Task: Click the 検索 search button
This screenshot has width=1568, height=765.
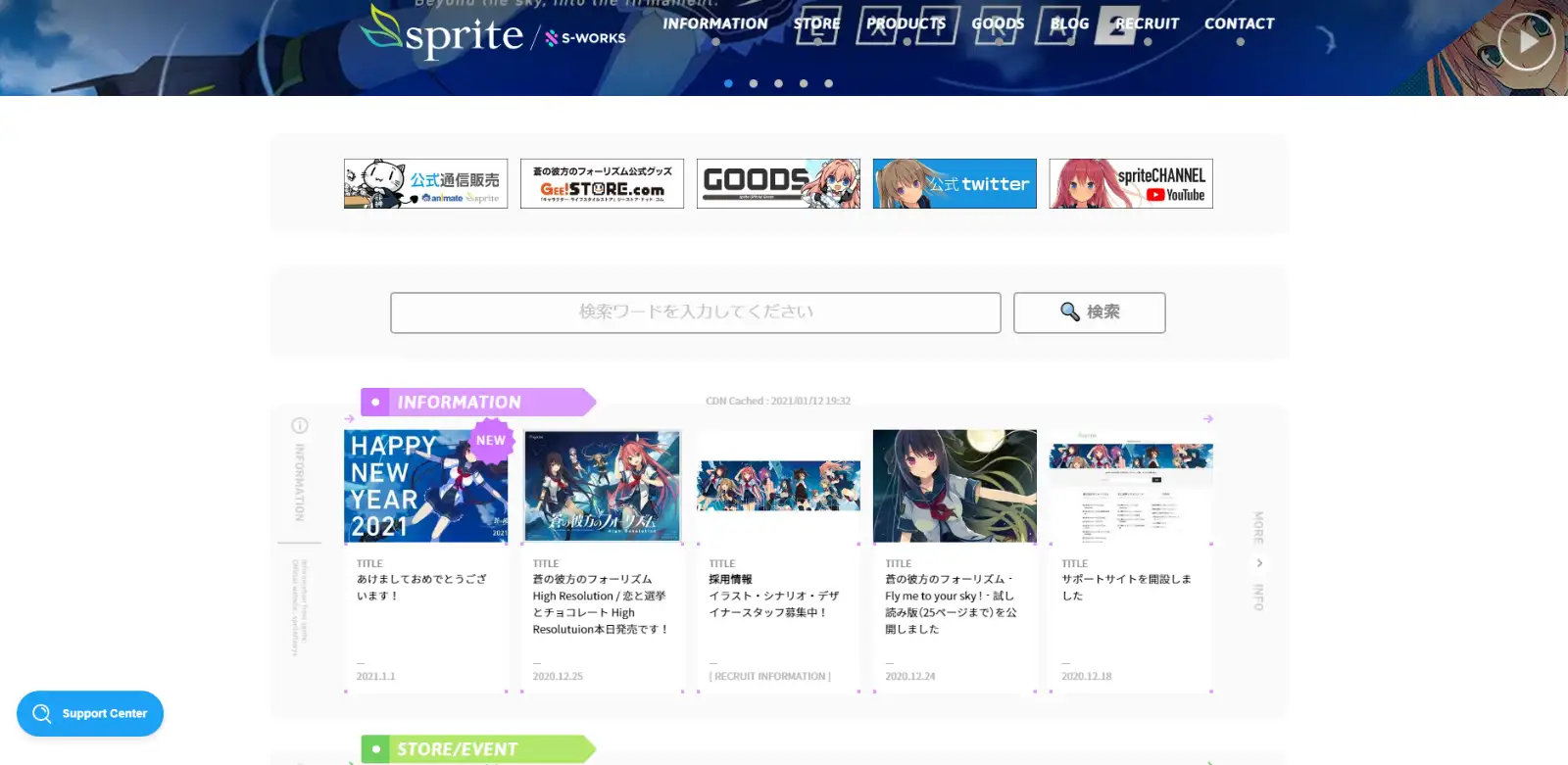Action: point(1090,312)
